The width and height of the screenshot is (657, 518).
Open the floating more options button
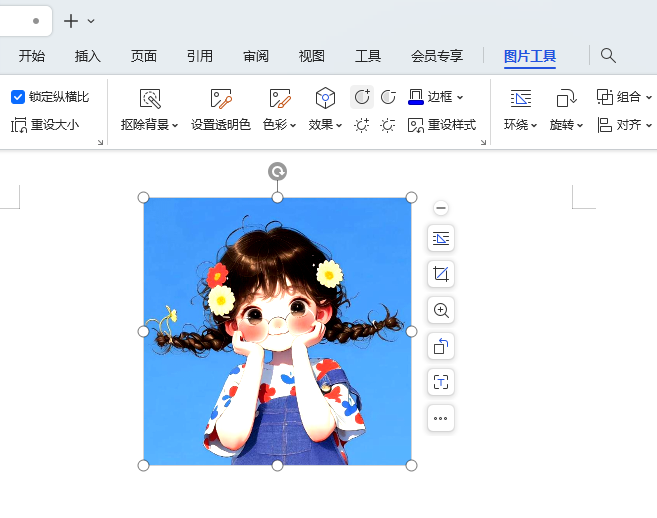click(x=441, y=418)
